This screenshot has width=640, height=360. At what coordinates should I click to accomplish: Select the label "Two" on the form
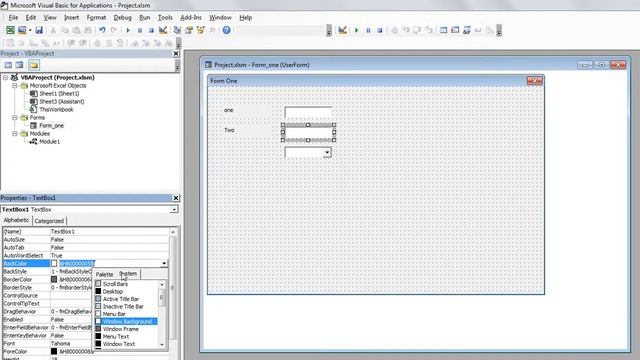click(x=229, y=130)
